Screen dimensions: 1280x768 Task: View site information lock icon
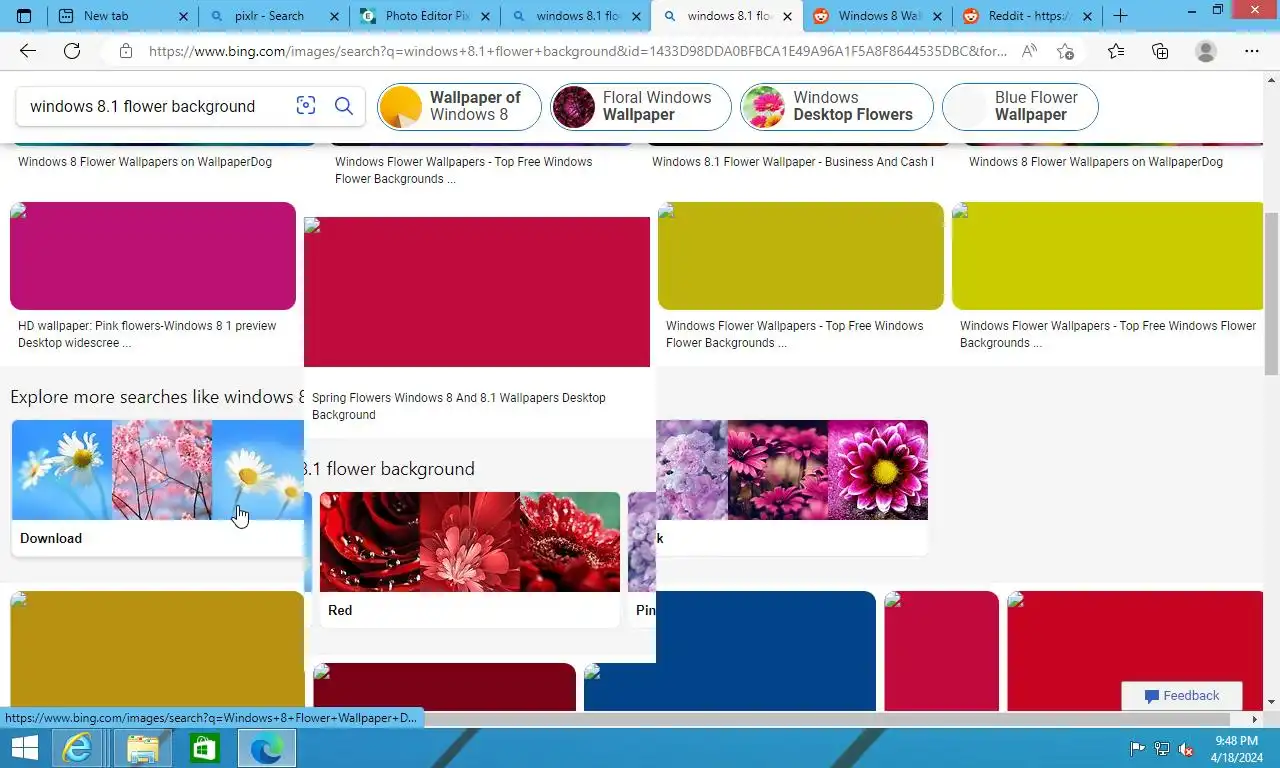[x=125, y=51]
